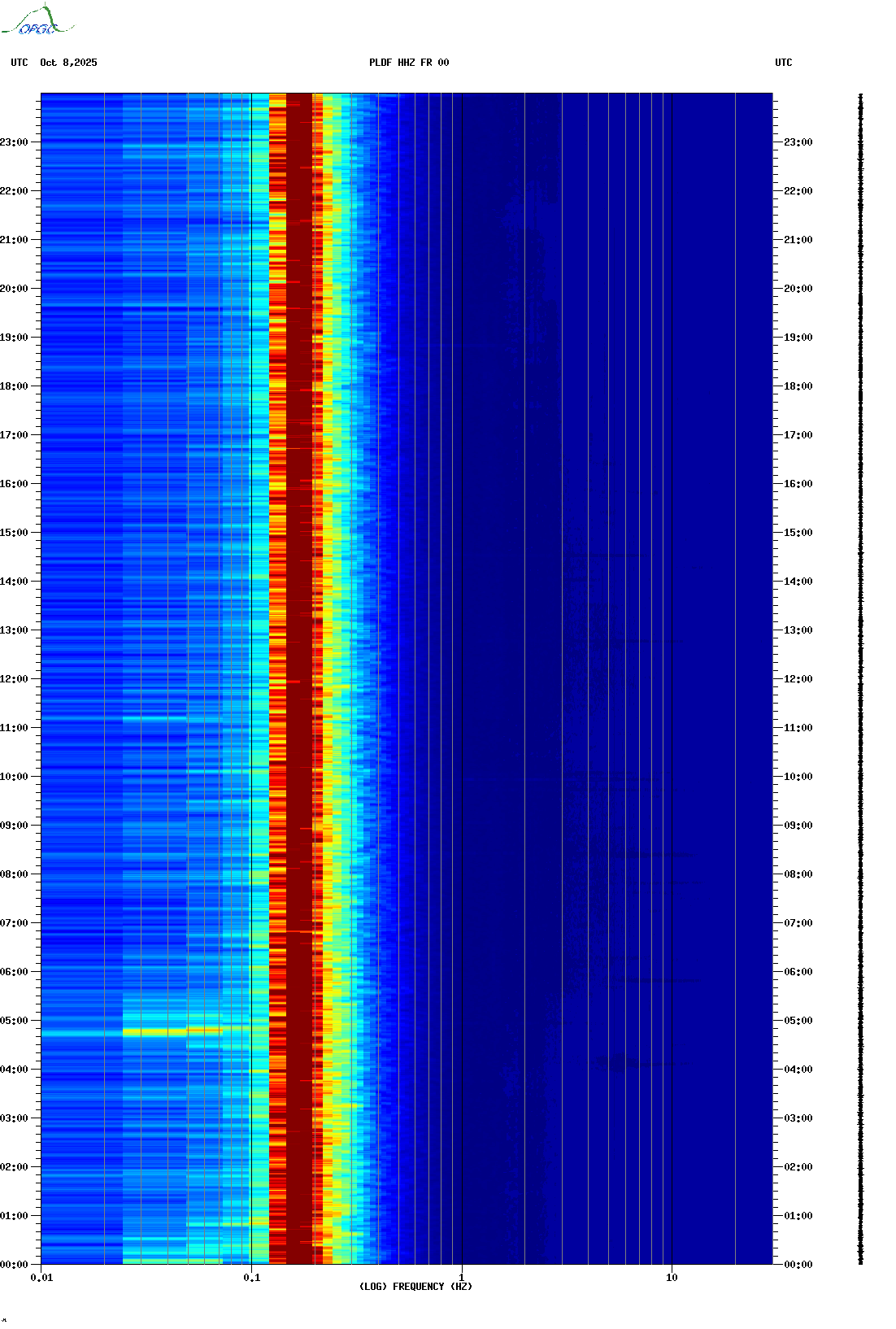Click the 06:00 label on the left time axis

14,972
